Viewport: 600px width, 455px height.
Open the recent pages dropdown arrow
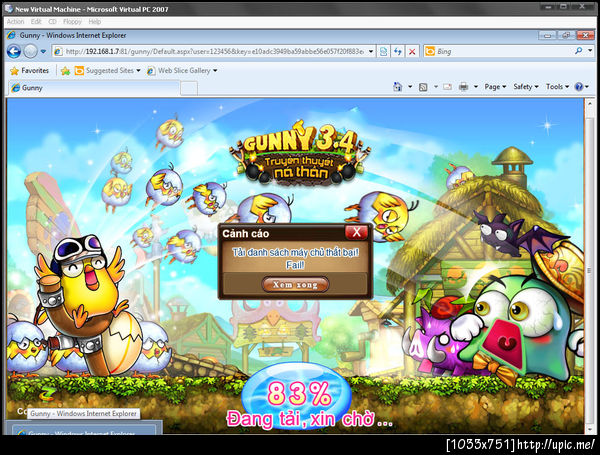point(43,51)
